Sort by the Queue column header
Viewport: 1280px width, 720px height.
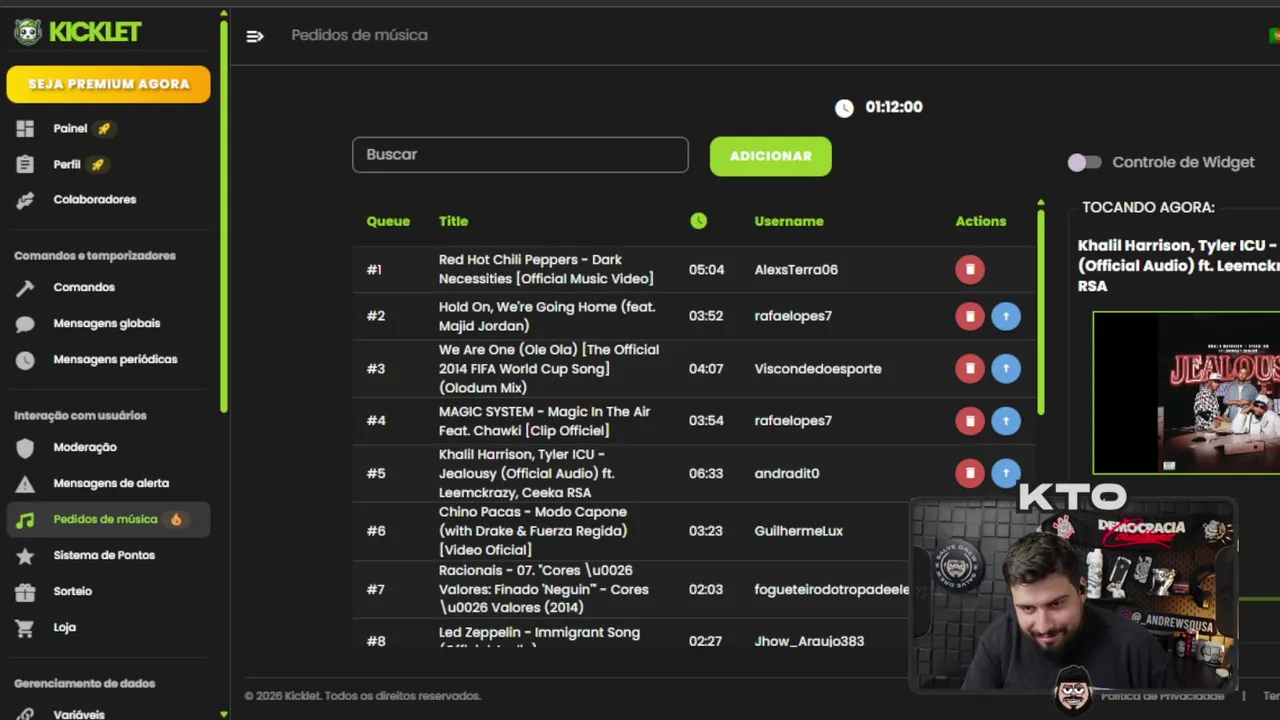pos(388,221)
